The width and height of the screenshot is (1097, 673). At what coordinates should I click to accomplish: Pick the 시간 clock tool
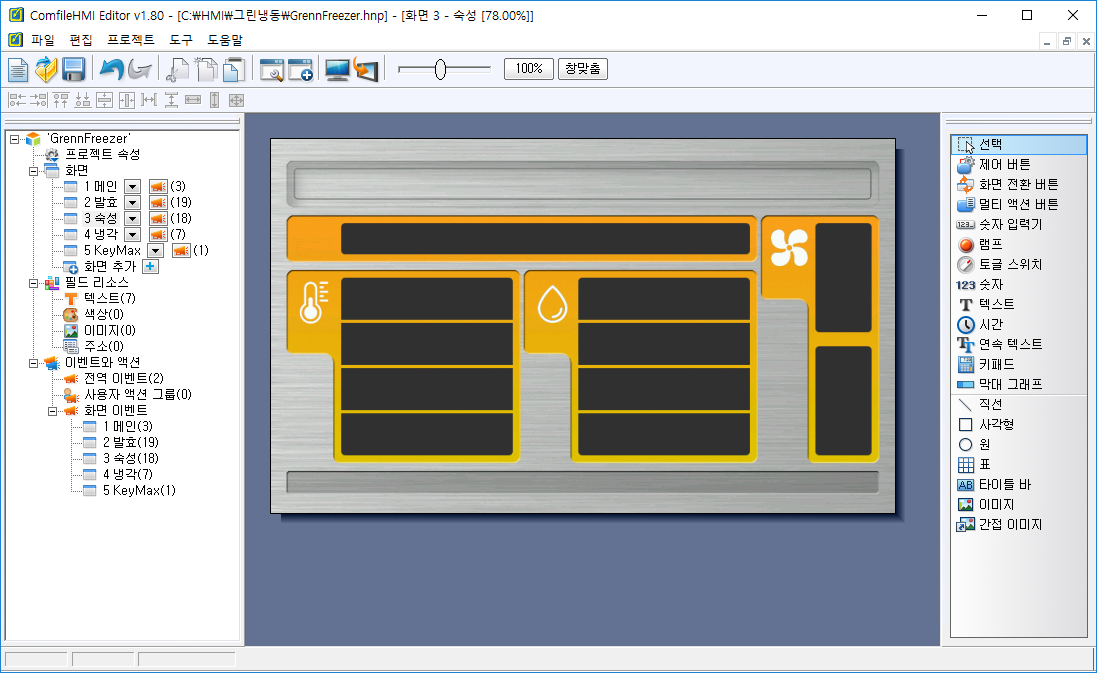click(x=990, y=324)
